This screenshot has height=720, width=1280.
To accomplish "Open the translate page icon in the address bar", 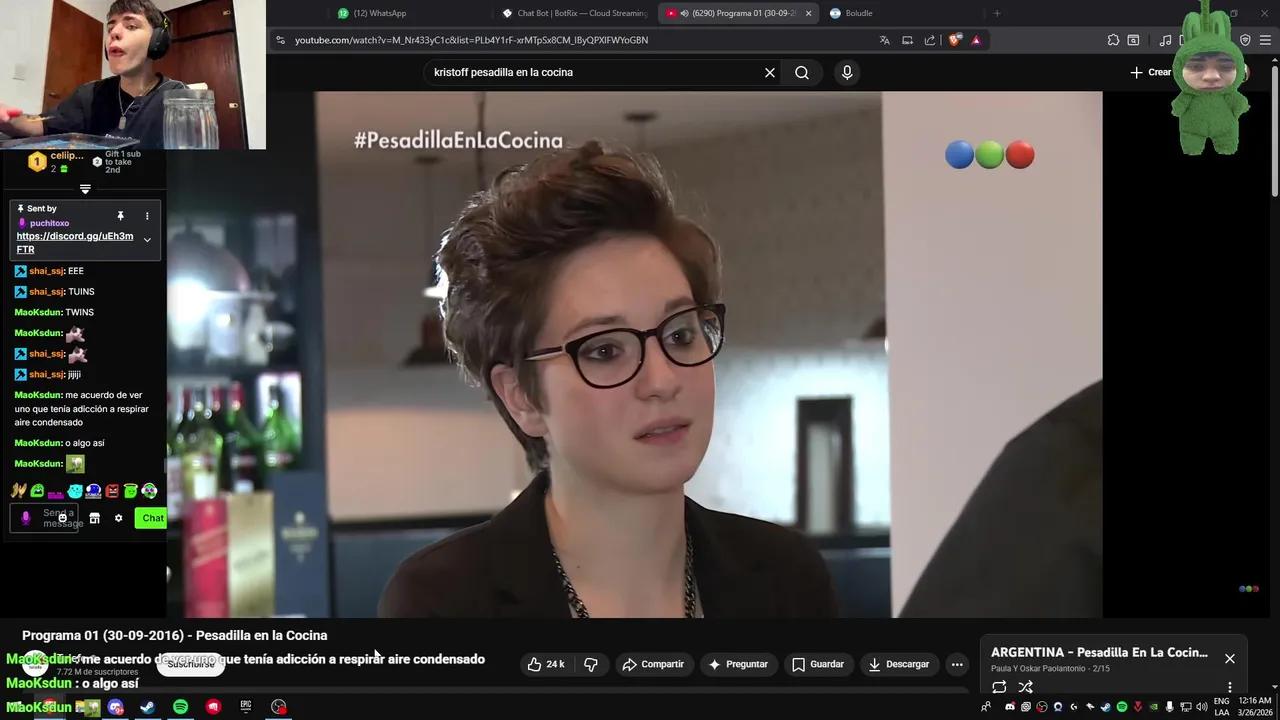I will 884,40.
